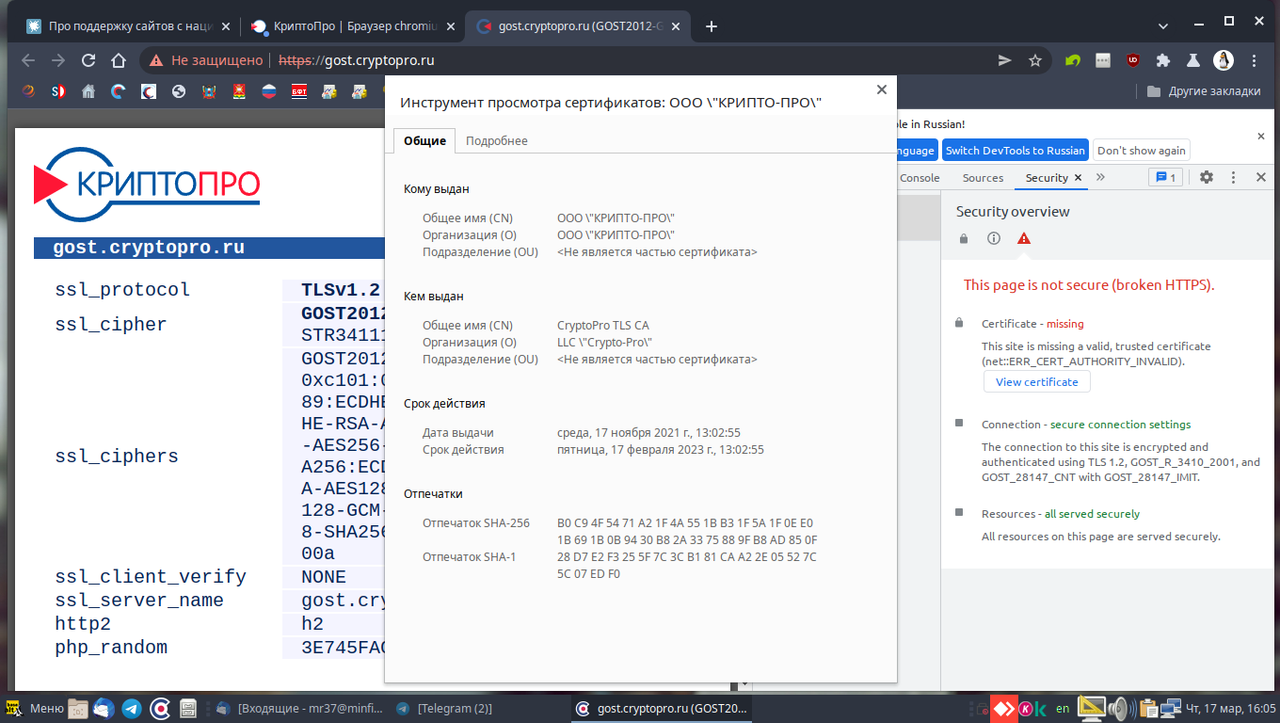
Task: Open the Chromium three-dot main menu
Action: pos(1253,60)
